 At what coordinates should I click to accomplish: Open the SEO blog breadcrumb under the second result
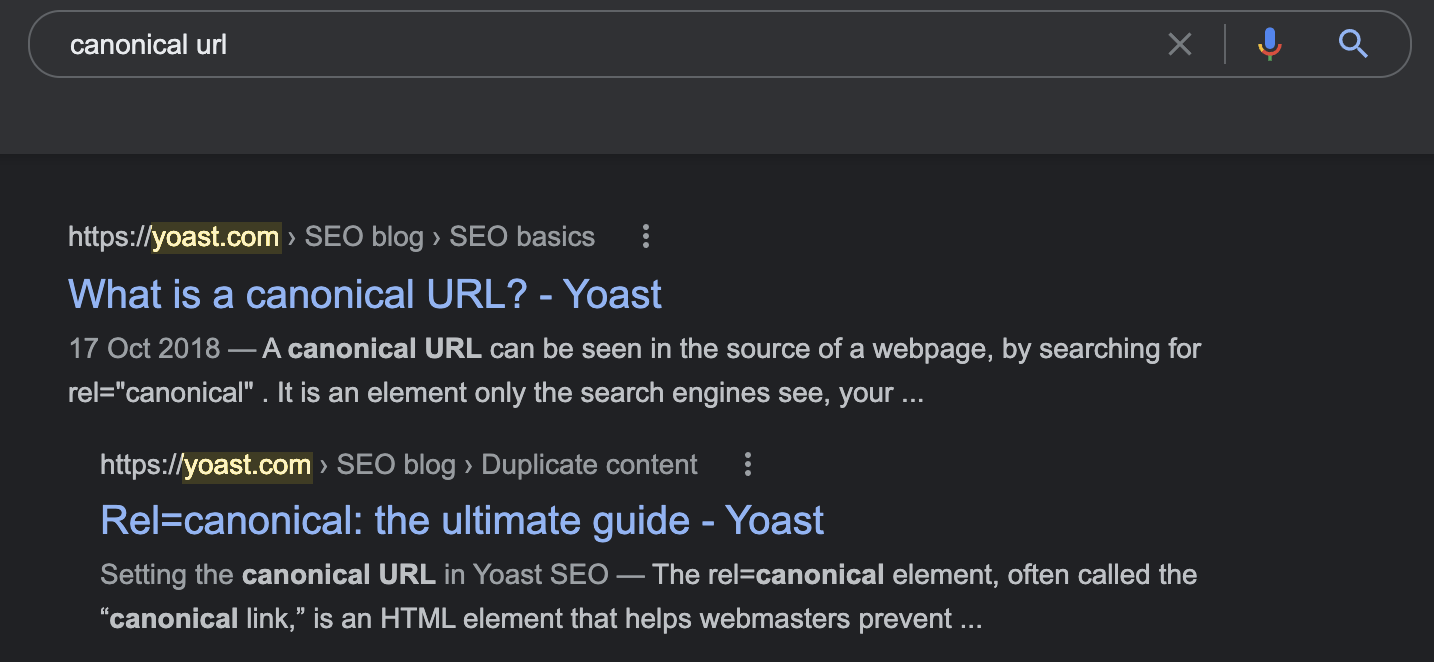(396, 464)
